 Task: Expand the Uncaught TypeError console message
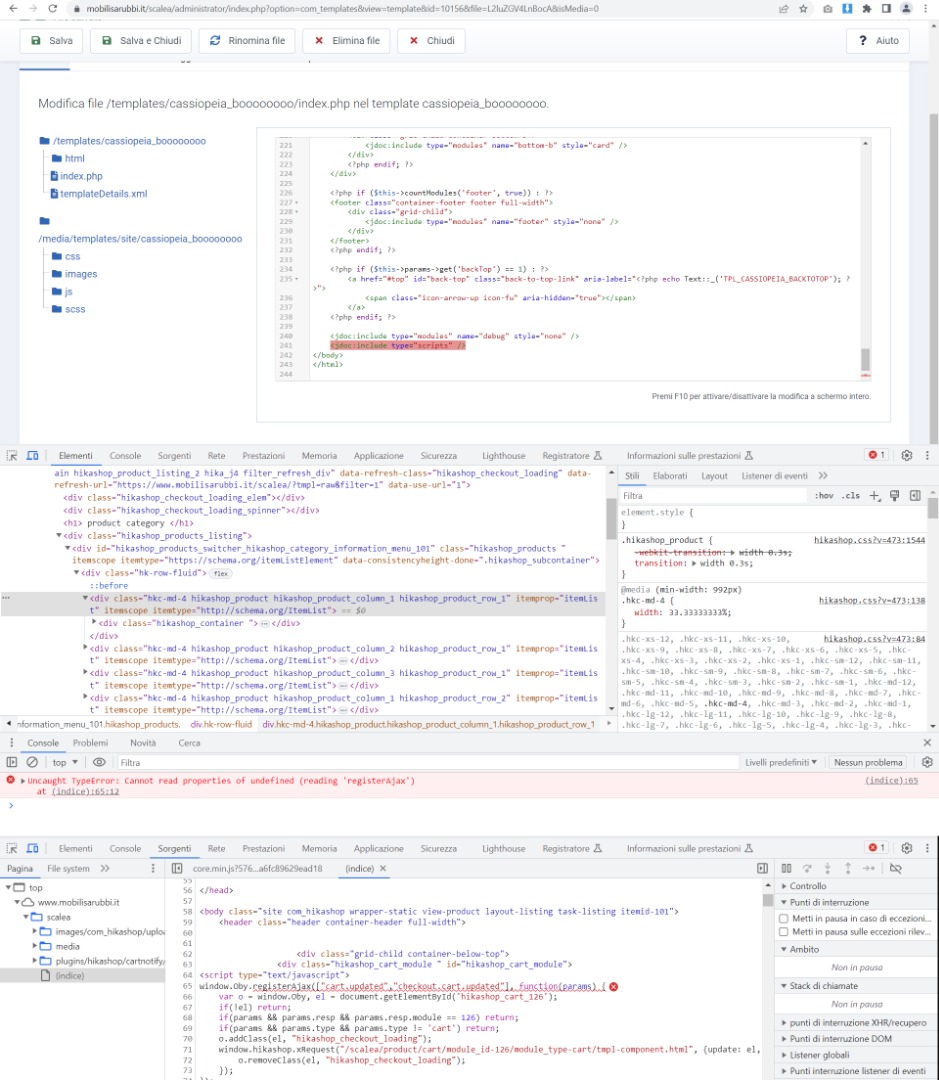(23, 780)
